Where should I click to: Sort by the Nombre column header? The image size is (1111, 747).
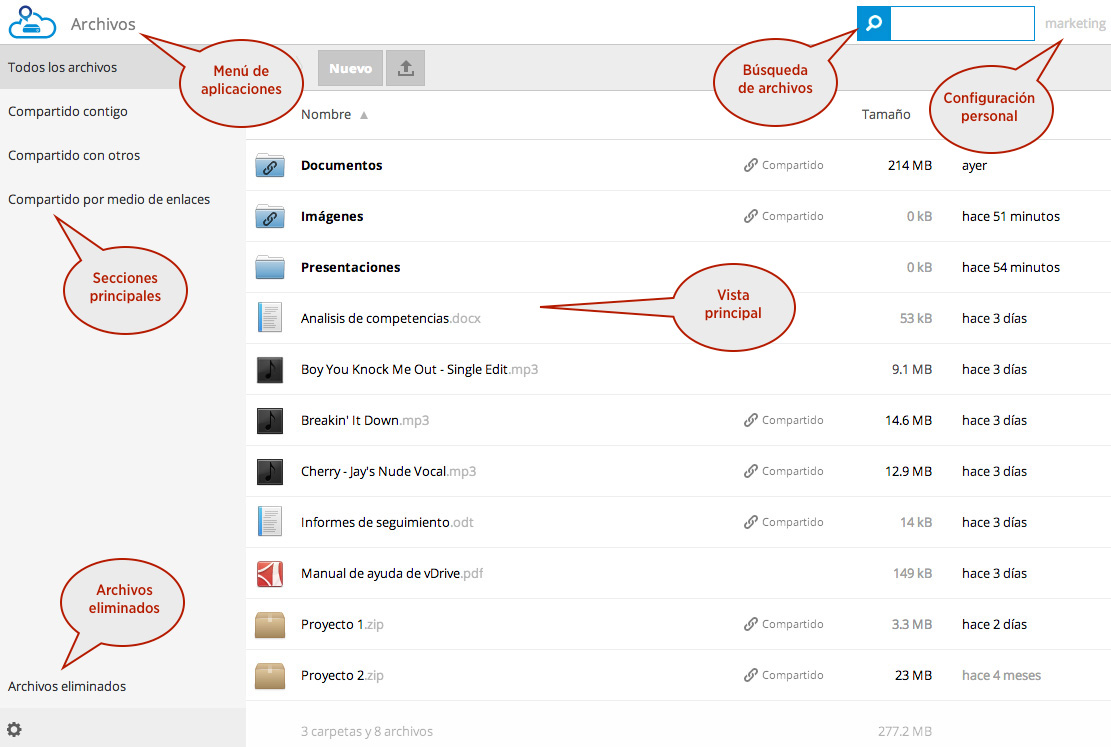pos(326,114)
